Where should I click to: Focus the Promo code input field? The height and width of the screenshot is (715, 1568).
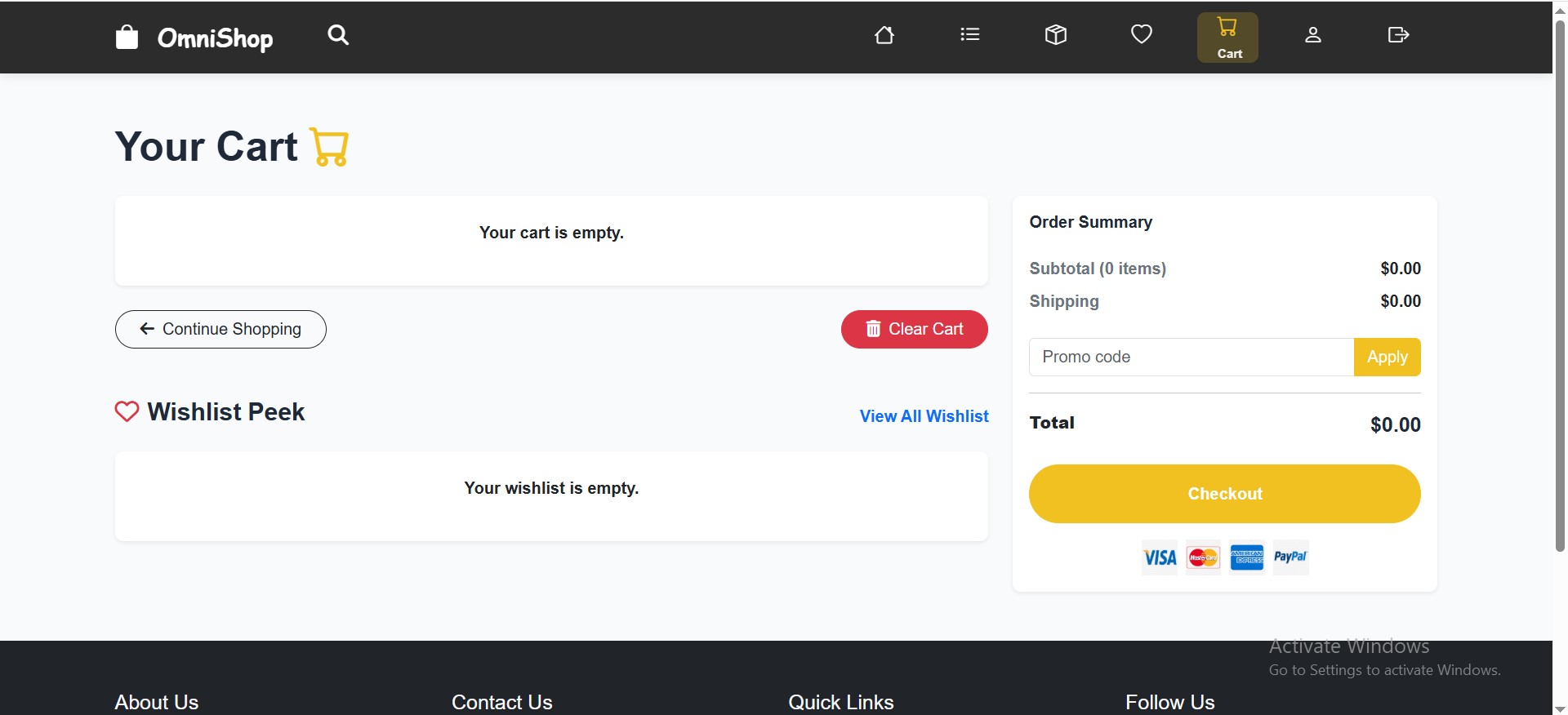pos(1191,357)
